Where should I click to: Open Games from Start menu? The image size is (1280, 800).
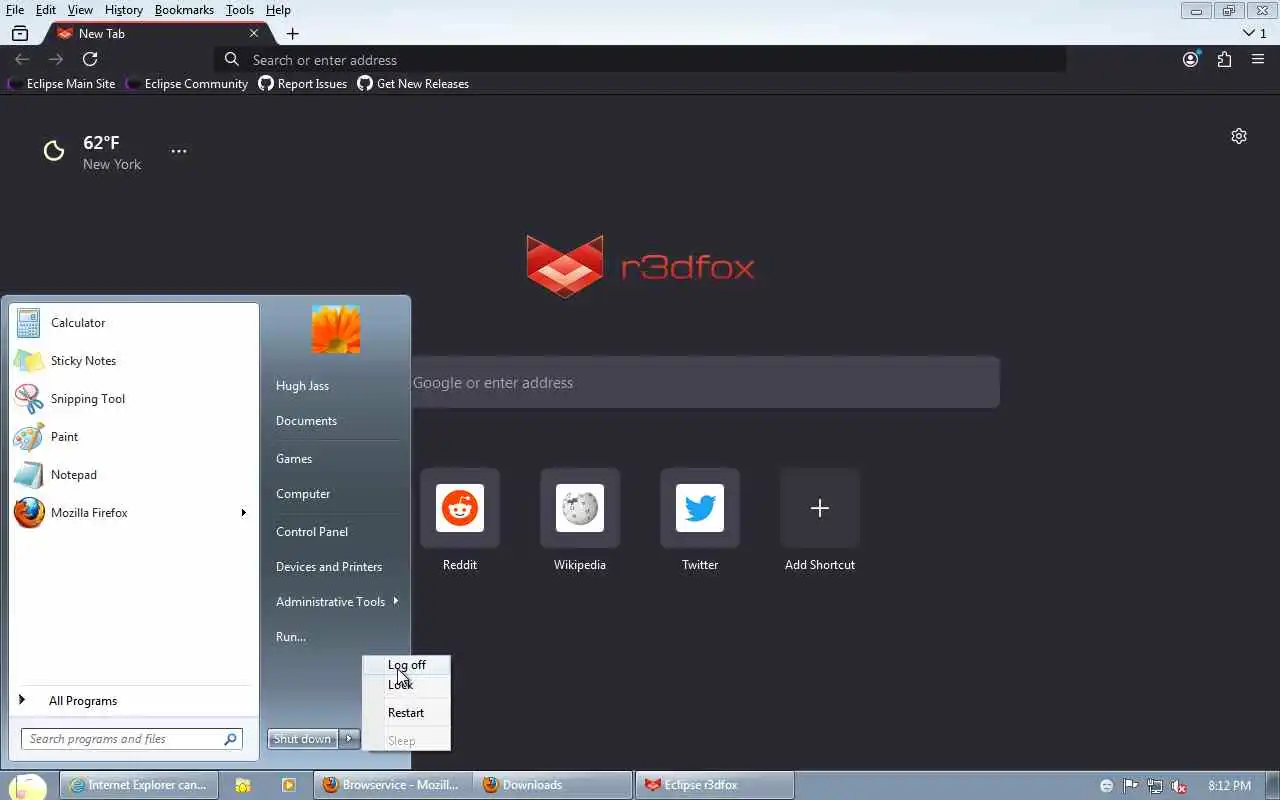[294, 459]
